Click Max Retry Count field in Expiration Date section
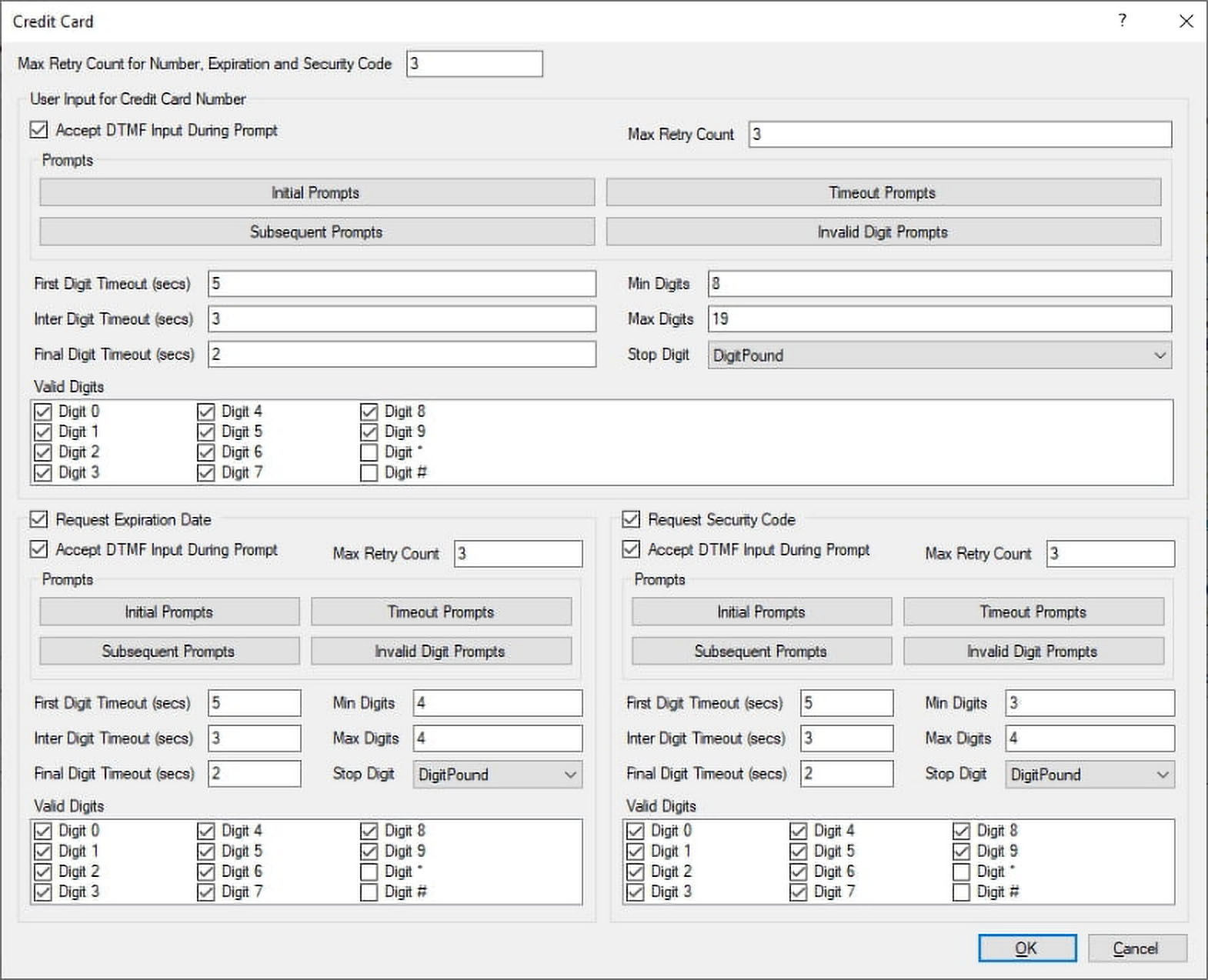Viewport: 1208px width, 980px height. [519, 553]
